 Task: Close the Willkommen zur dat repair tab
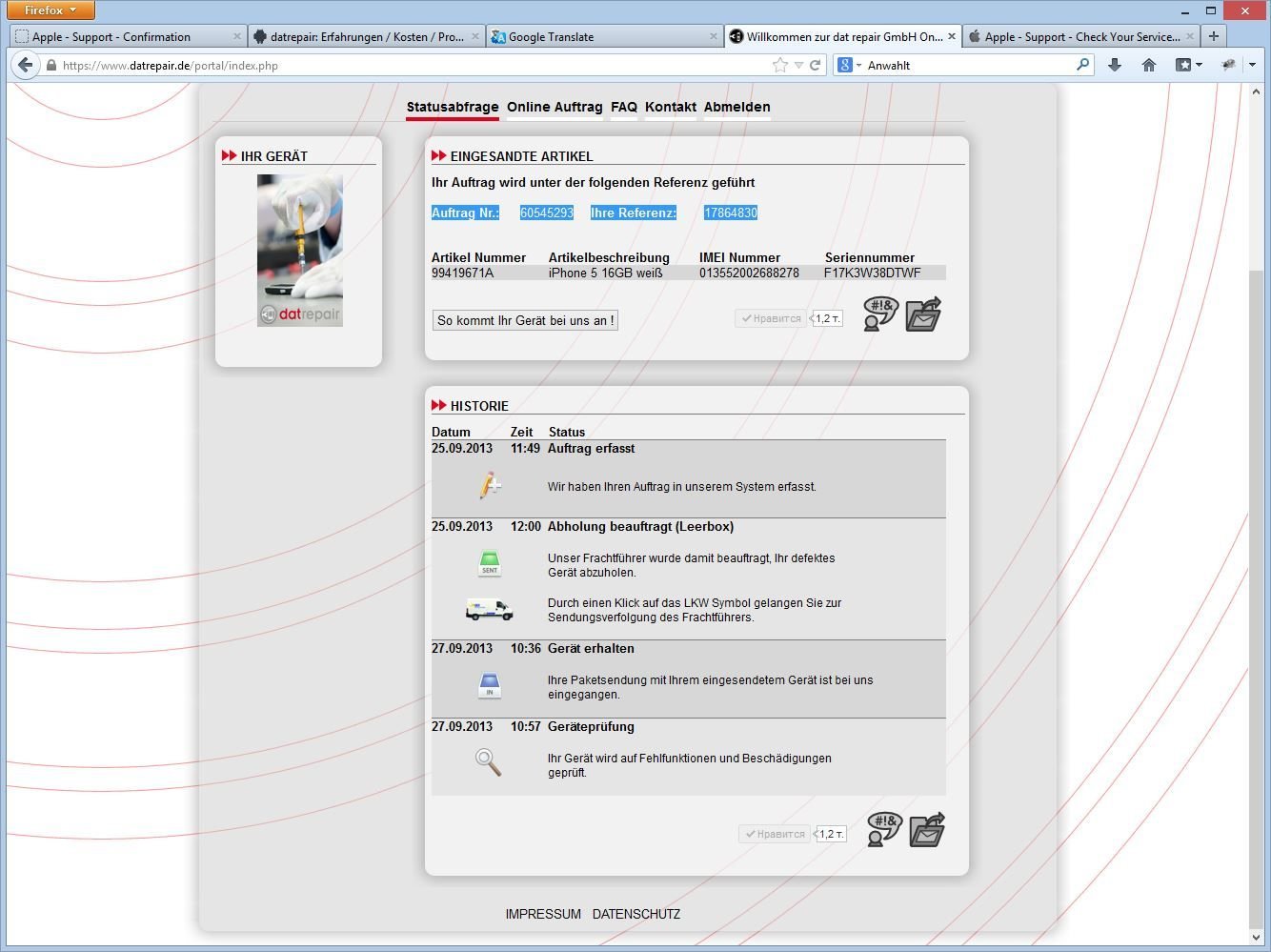(x=951, y=37)
